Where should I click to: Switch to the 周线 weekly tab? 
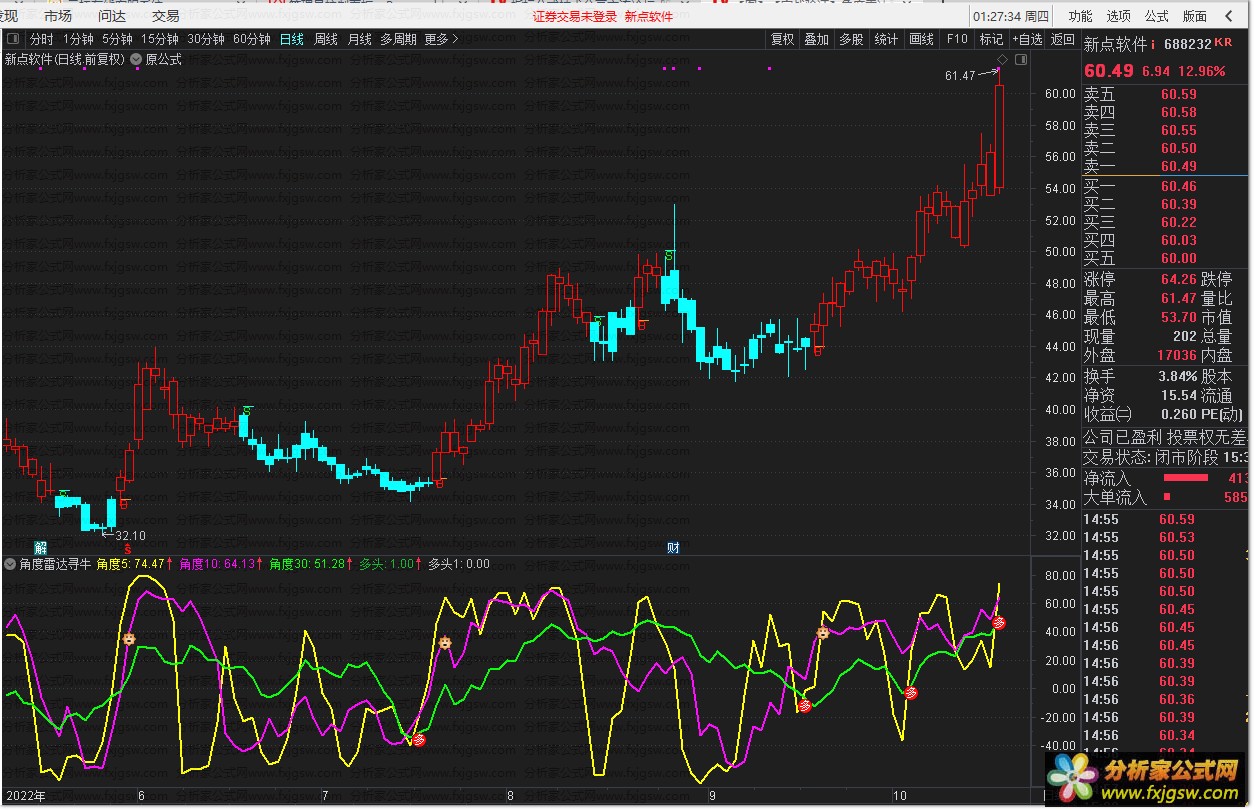(x=326, y=39)
